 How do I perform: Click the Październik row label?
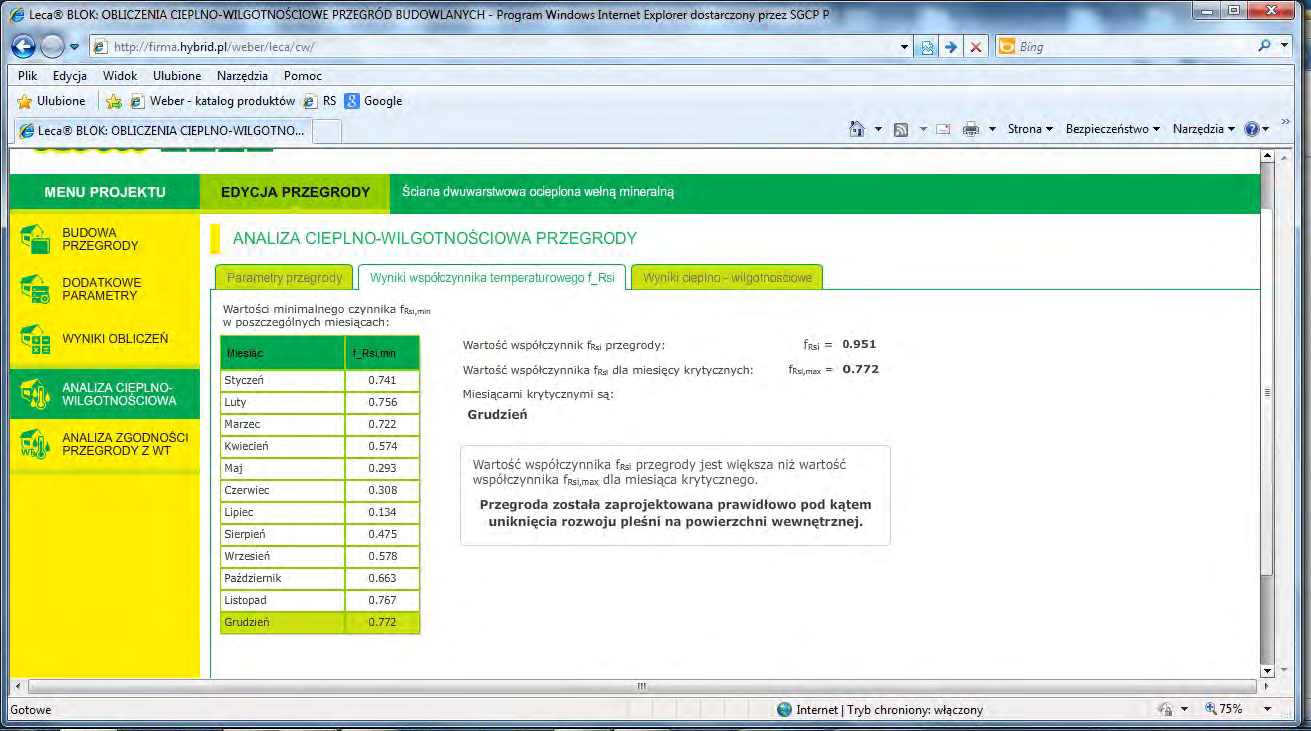click(253, 578)
